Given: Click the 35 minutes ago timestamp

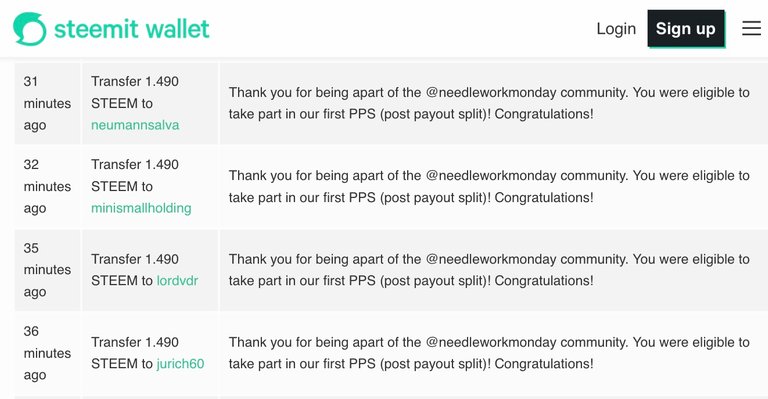Looking at the screenshot, I should click(47, 270).
